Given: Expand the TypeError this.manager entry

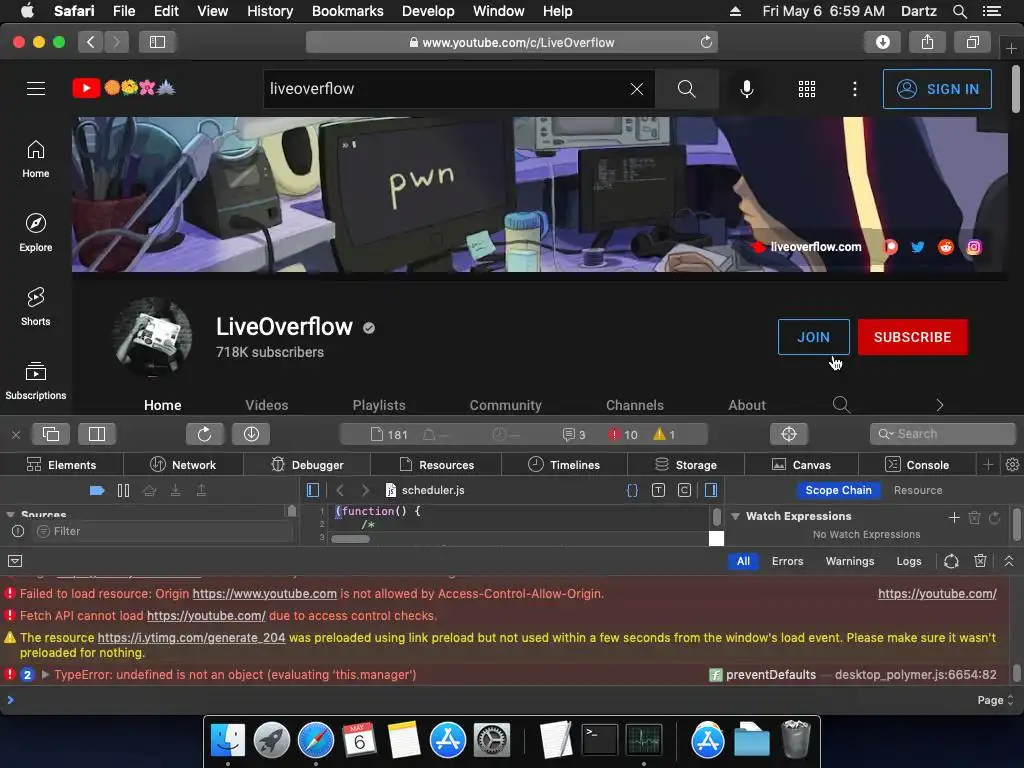Looking at the screenshot, I should click(45, 675).
